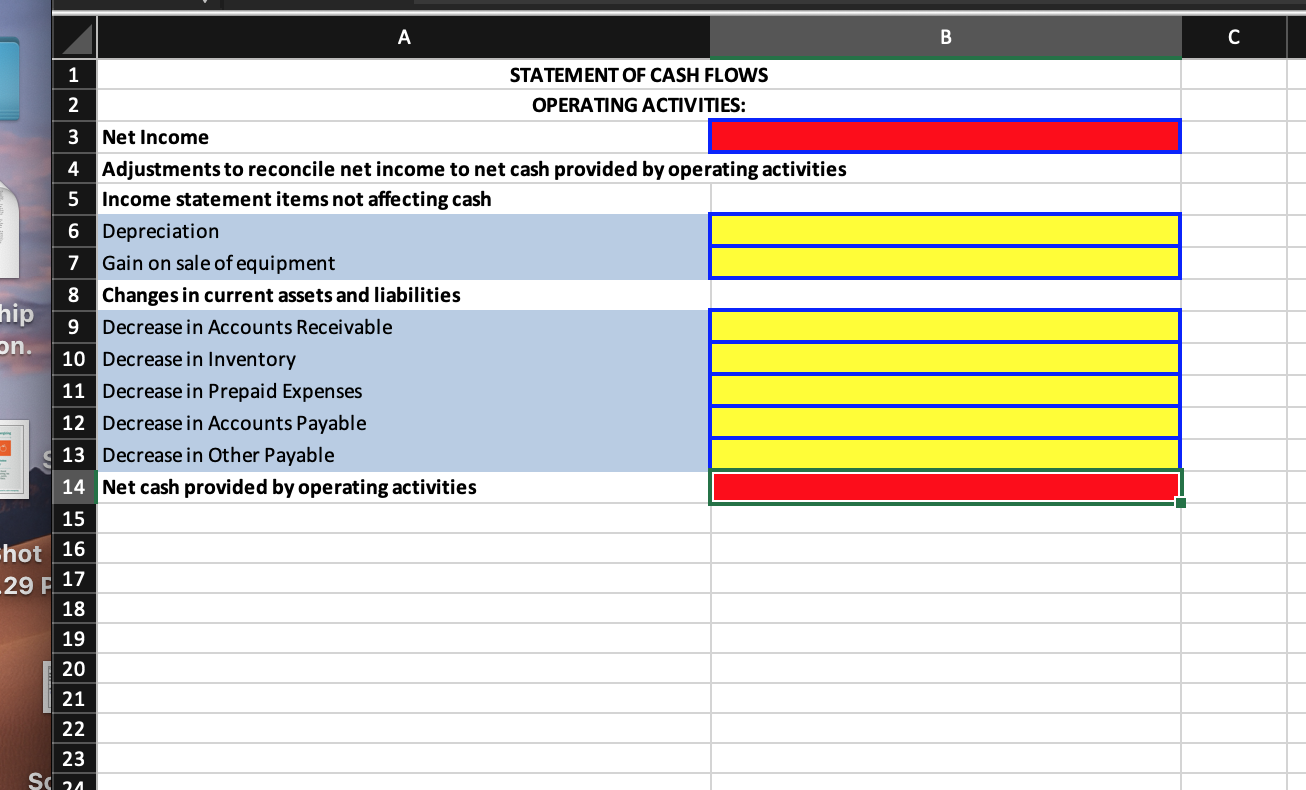Viewport: 1306px width, 790px height.
Task: Select row number 14
Action: point(73,487)
